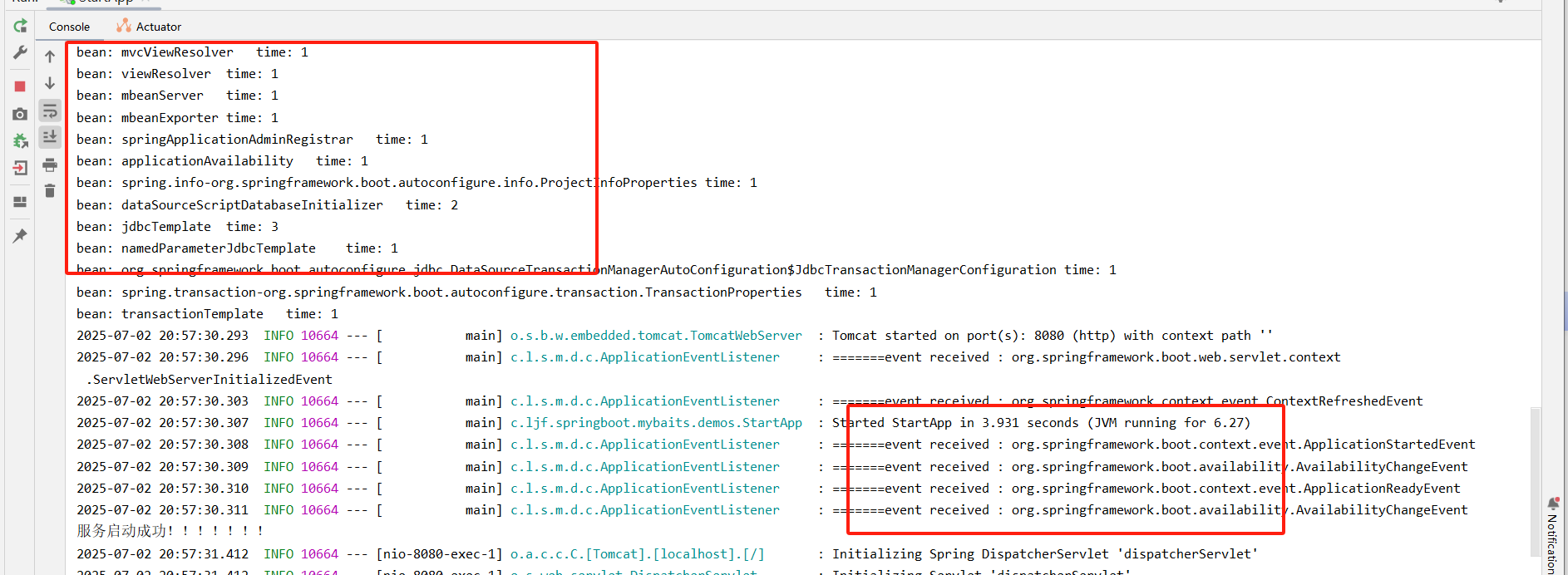Toggle scroll to end of console
Image resolution: width=1568 pixels, height=575 pixels.
coord(50,137)
